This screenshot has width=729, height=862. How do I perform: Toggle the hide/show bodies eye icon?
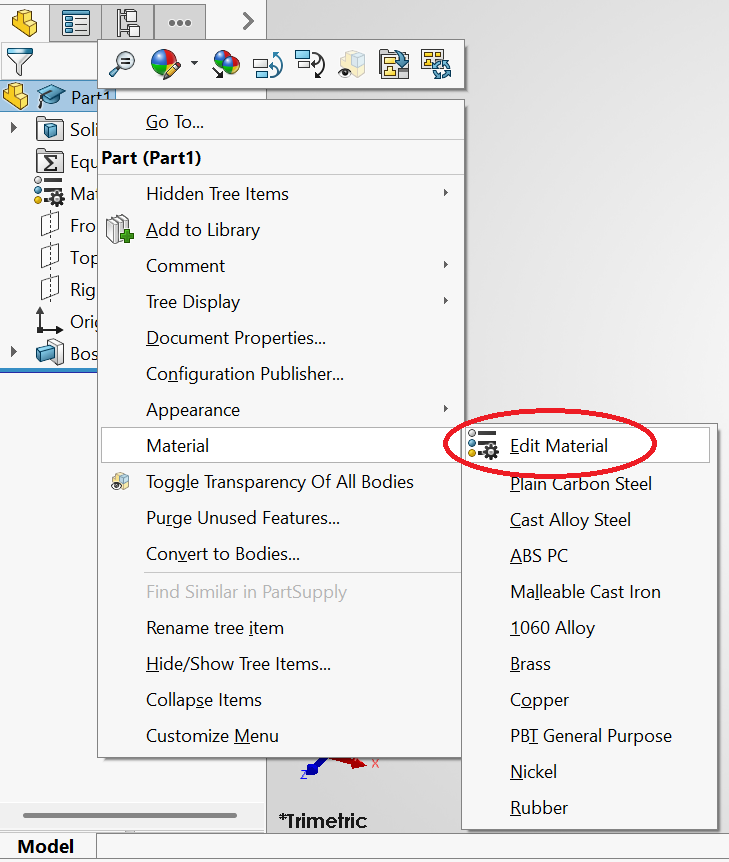[352, 64]
